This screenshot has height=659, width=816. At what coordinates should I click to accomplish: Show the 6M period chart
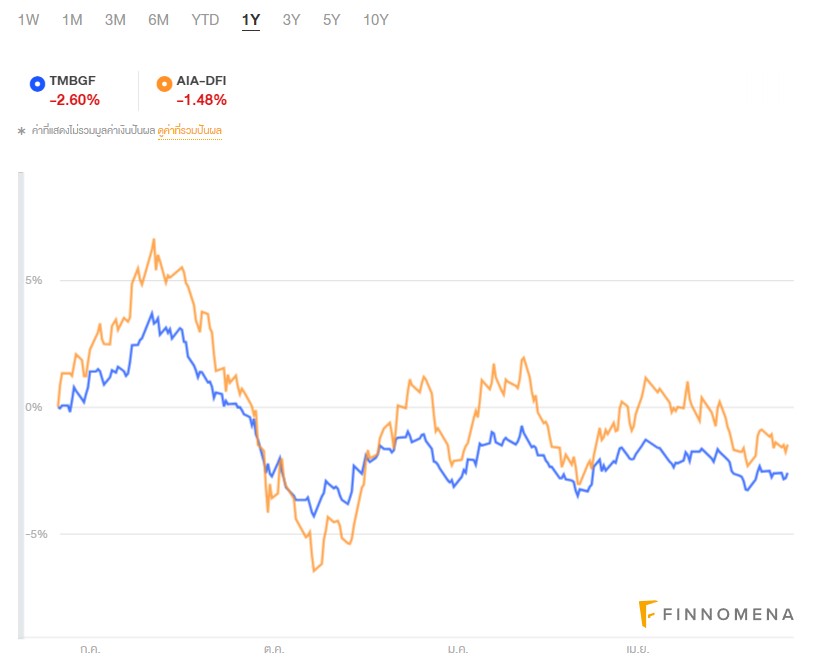click(x=158, y=20)
